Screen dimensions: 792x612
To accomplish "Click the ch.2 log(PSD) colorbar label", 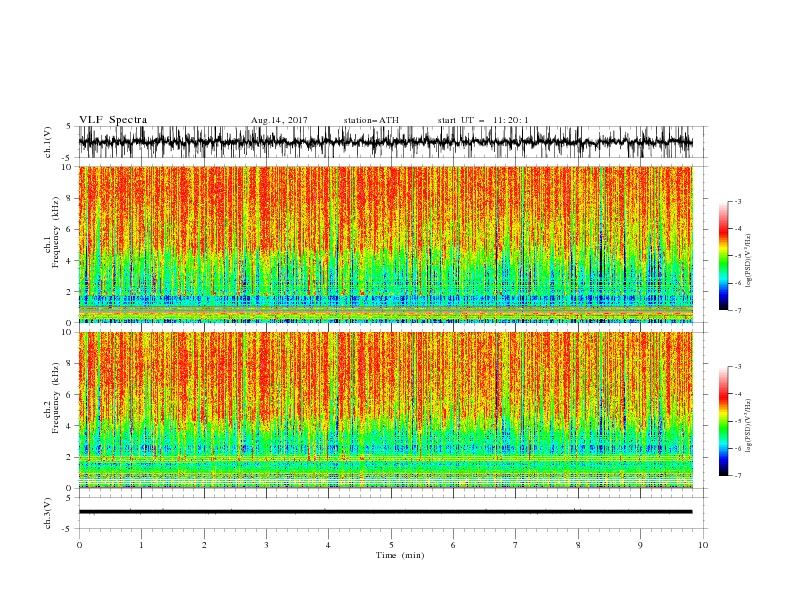I will pyautogui.click(x=749, y=426).
